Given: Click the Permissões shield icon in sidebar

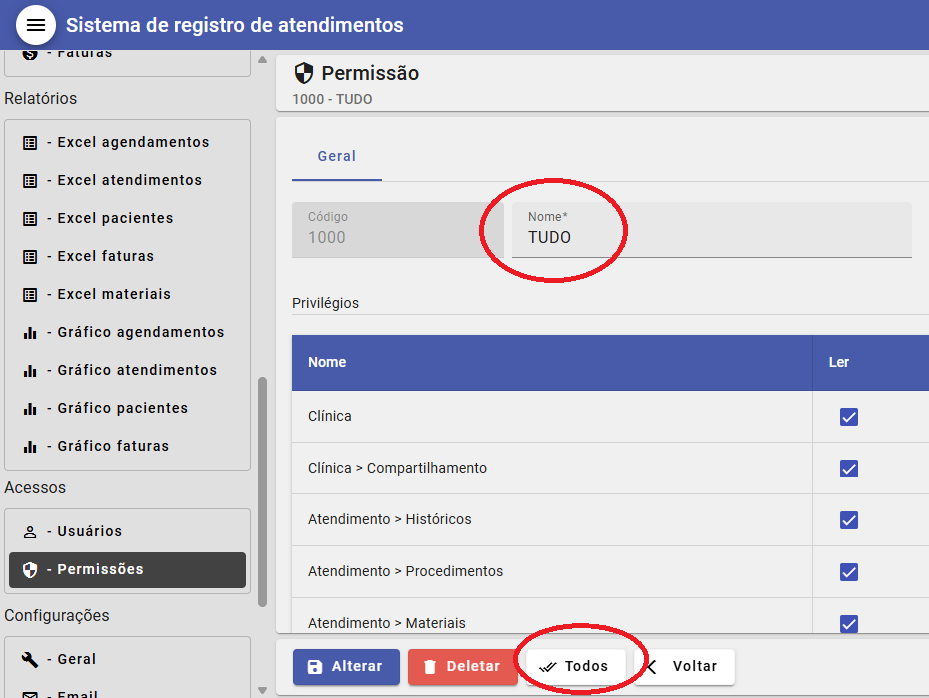Looking at the screenshot, I should (x=30, y=570).
